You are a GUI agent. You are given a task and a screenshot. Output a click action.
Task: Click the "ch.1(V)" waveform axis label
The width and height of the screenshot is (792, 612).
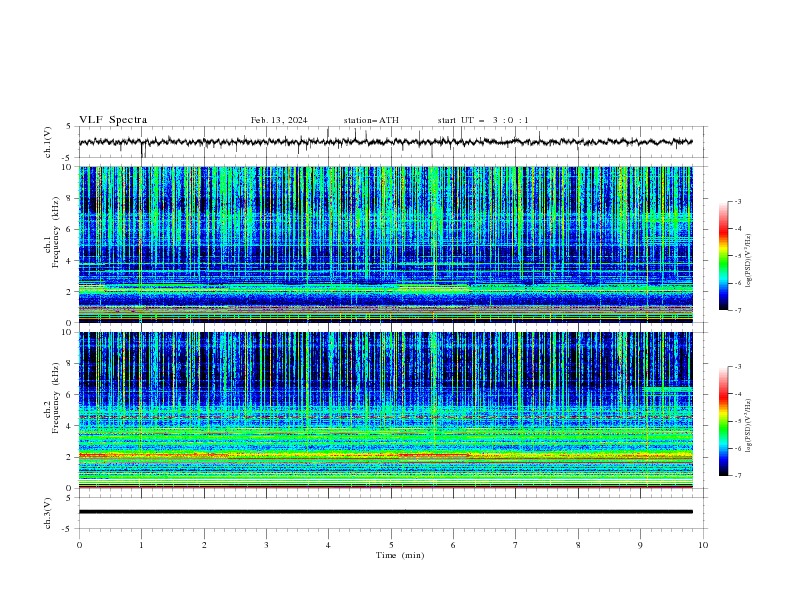[48, 142]
